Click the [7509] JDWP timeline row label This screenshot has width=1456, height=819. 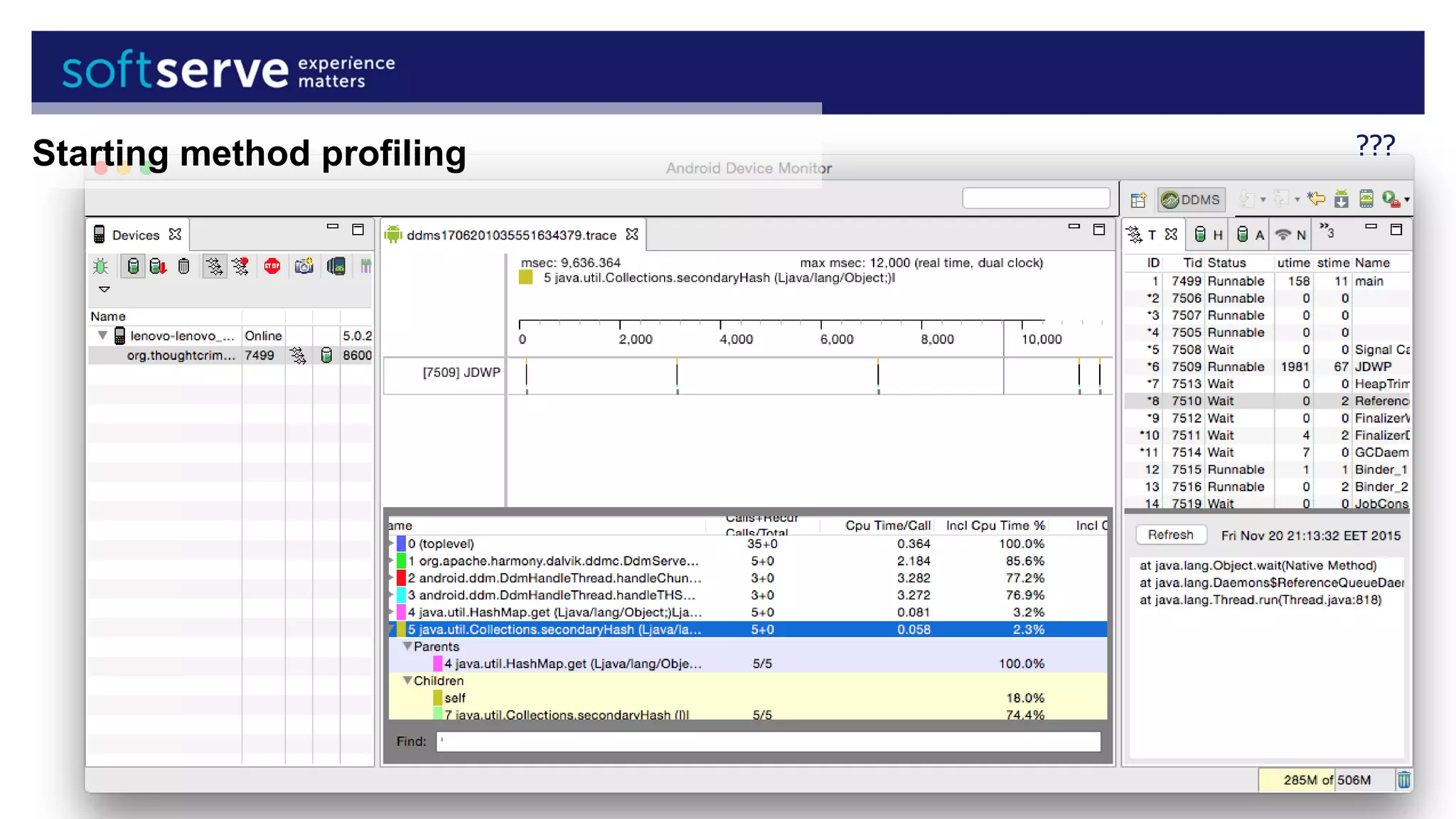[461, 373]
